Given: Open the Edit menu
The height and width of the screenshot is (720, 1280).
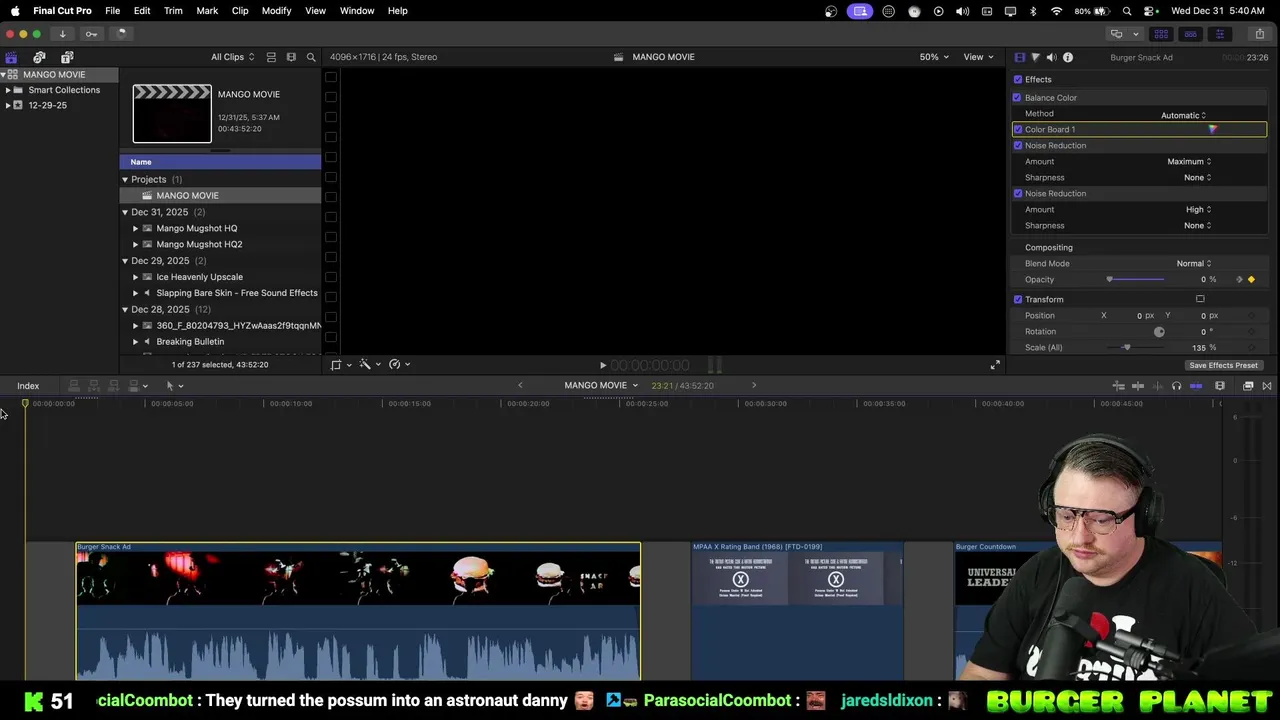Looking at the screenshot, I should (142, 11).
